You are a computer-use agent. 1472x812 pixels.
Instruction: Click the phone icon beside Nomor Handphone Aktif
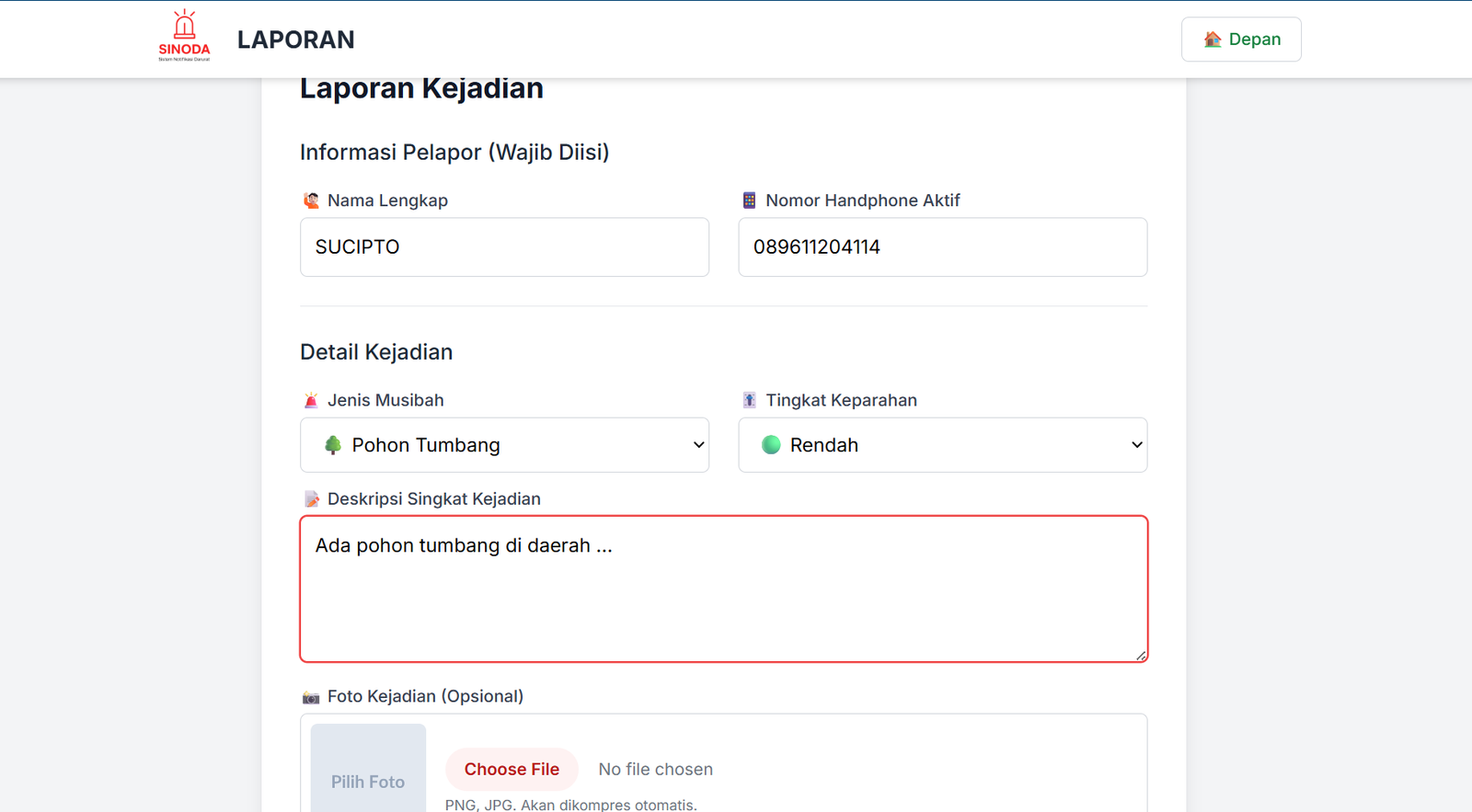(749, 200)
